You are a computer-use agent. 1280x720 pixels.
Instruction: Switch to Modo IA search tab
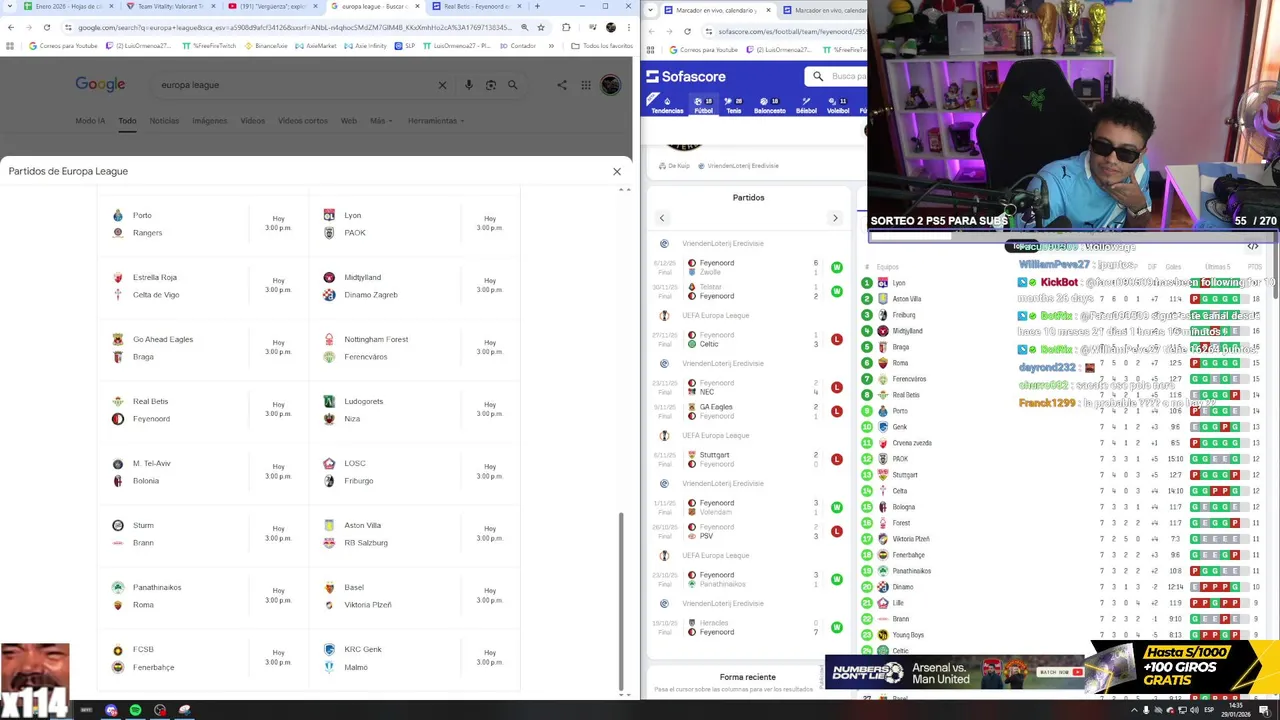tap(90, 121)
